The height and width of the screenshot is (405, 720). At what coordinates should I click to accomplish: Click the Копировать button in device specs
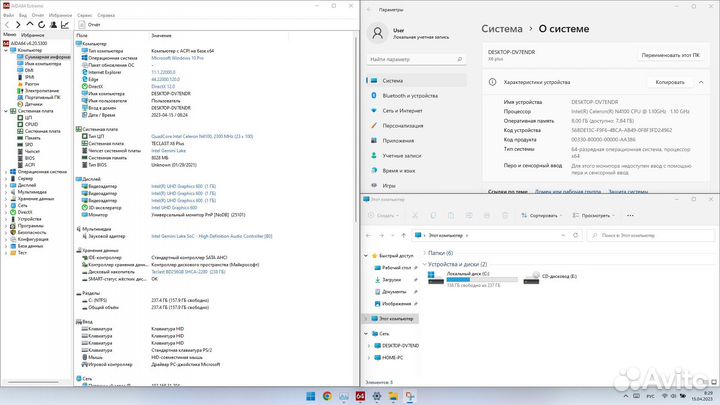pos(670,82)
